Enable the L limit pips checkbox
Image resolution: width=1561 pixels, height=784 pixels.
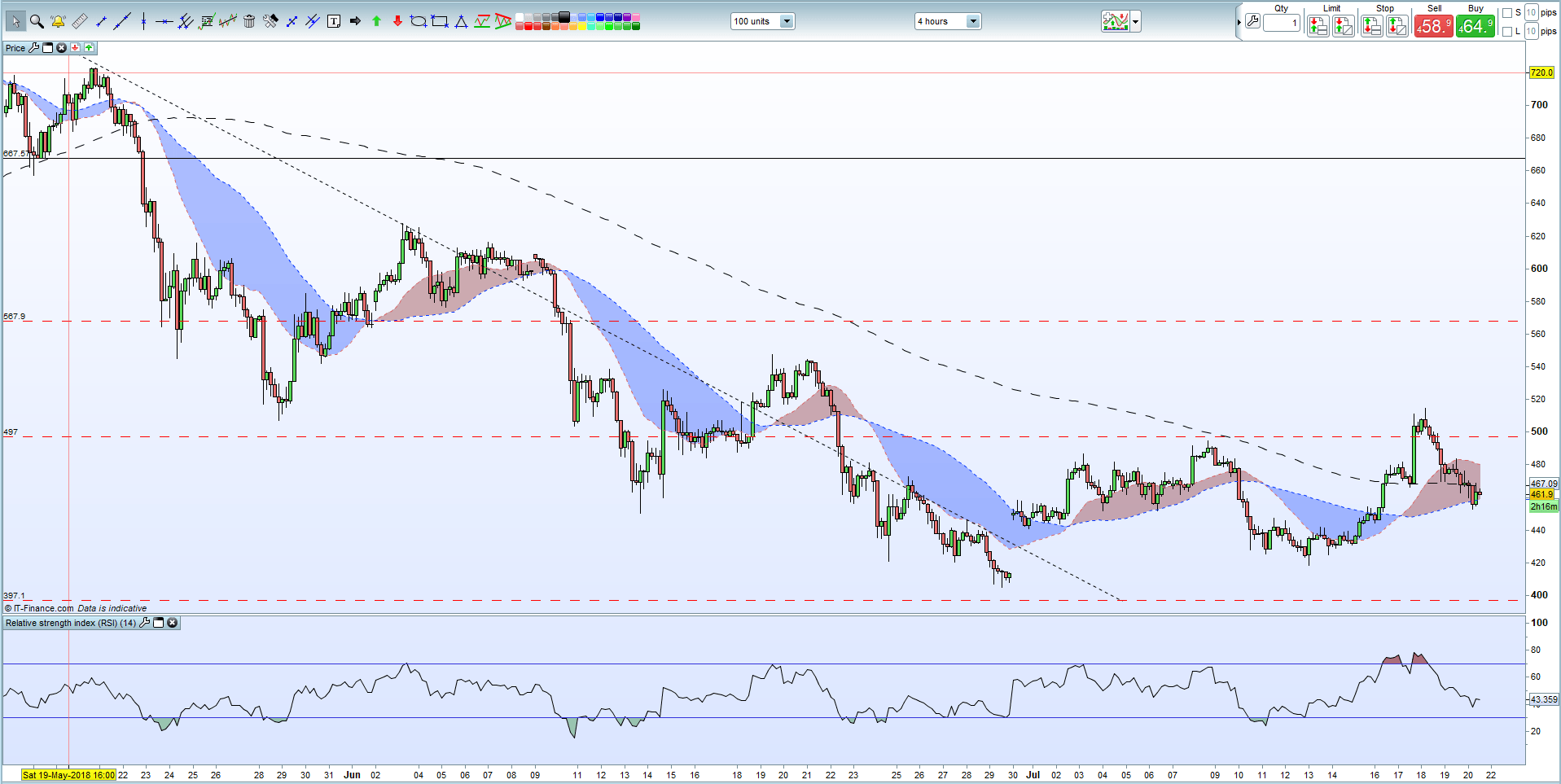click(1507, 32)
